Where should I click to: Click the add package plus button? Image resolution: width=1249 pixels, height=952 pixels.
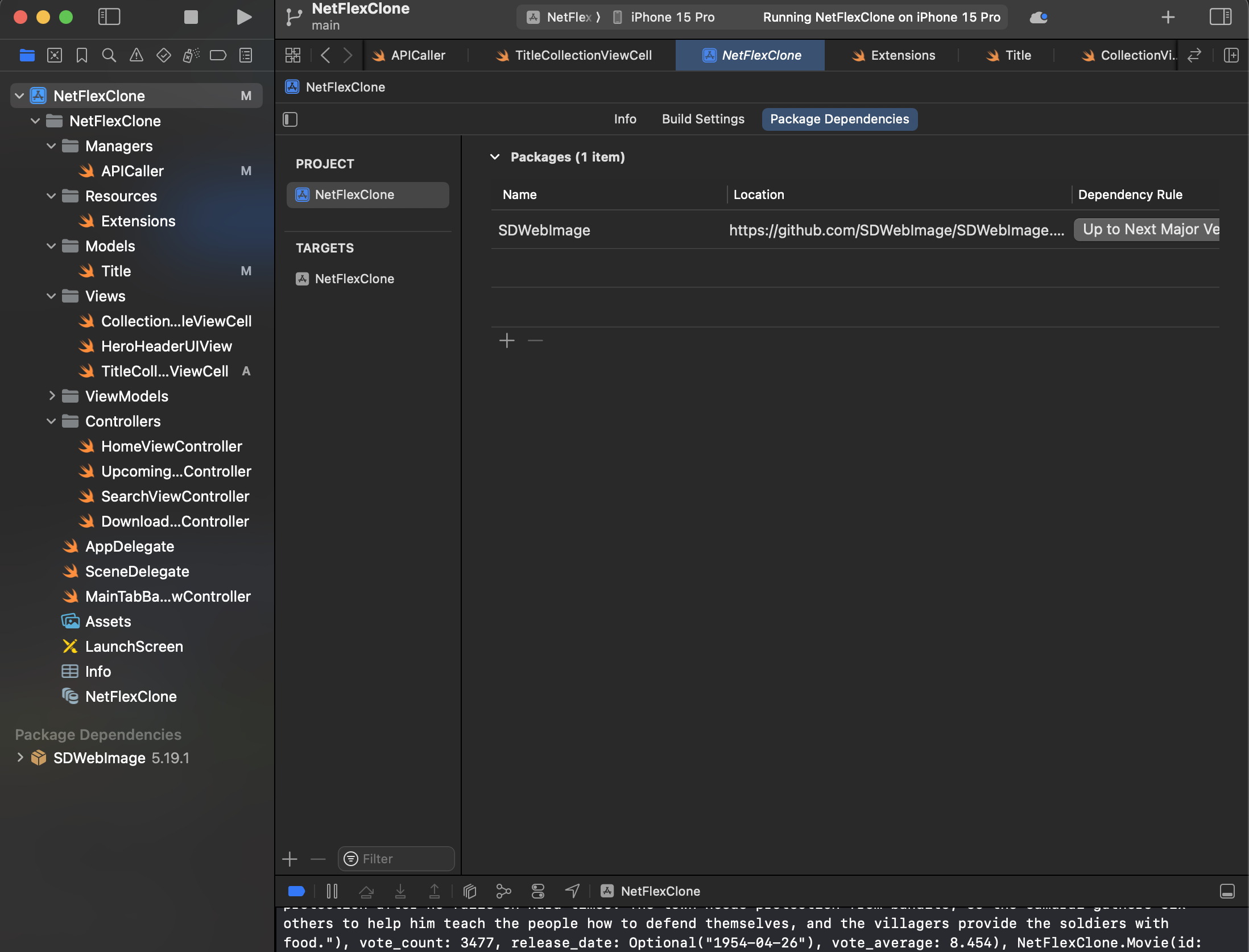pos(507,341)
